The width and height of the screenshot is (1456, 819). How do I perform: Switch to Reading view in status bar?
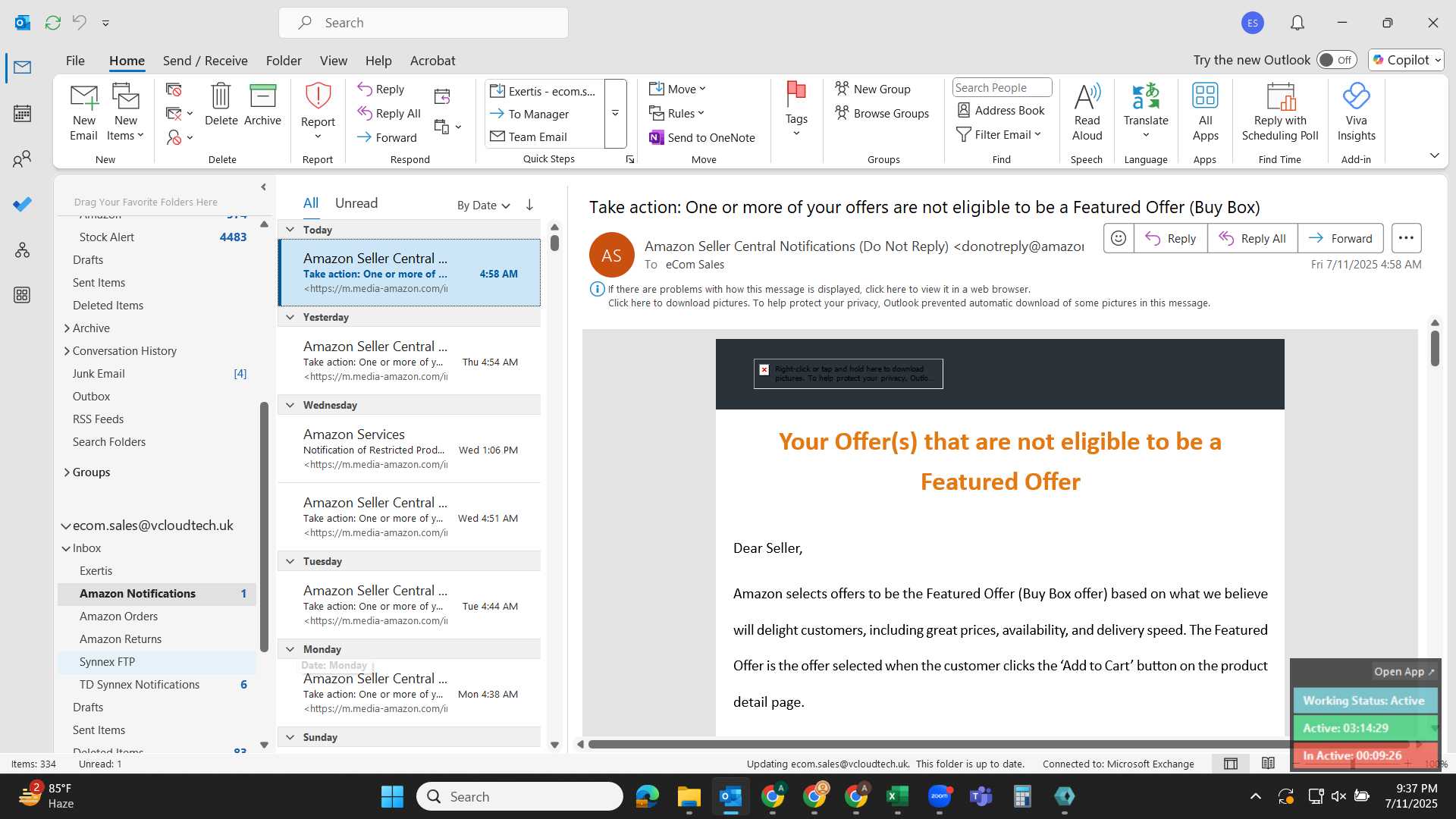(x=1268, y=763)
